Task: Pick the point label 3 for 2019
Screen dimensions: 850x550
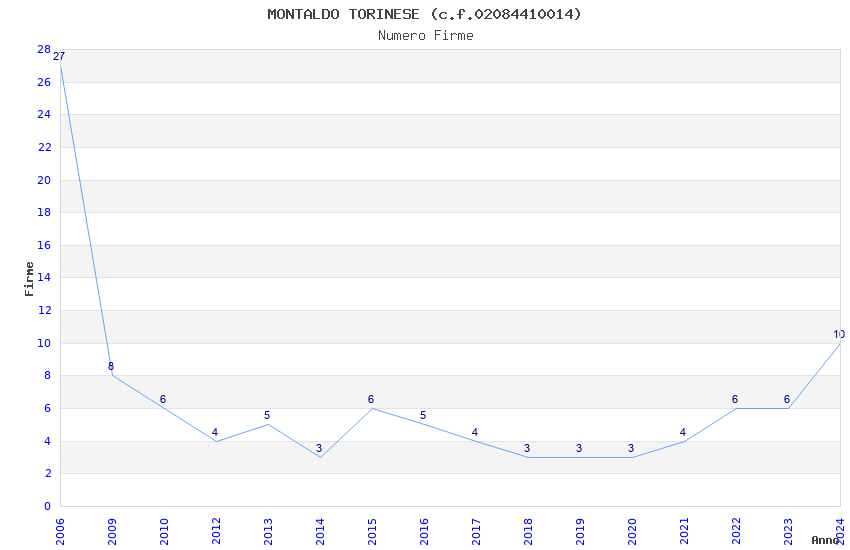Action: pyautogui.click(x=579, y=449)
